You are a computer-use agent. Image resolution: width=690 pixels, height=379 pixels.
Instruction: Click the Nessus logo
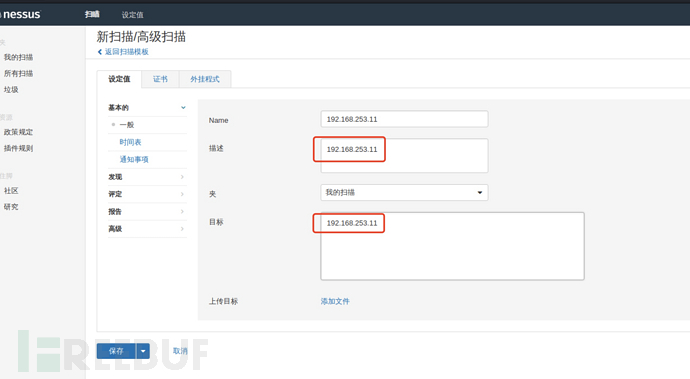pos(21,15)
